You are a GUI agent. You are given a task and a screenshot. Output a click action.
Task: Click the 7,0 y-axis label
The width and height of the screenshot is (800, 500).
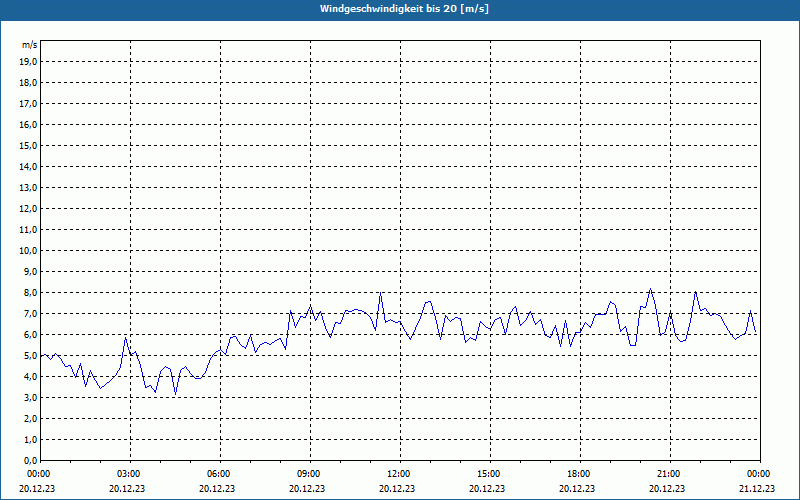pyautogui.click(x=30, y=313)
